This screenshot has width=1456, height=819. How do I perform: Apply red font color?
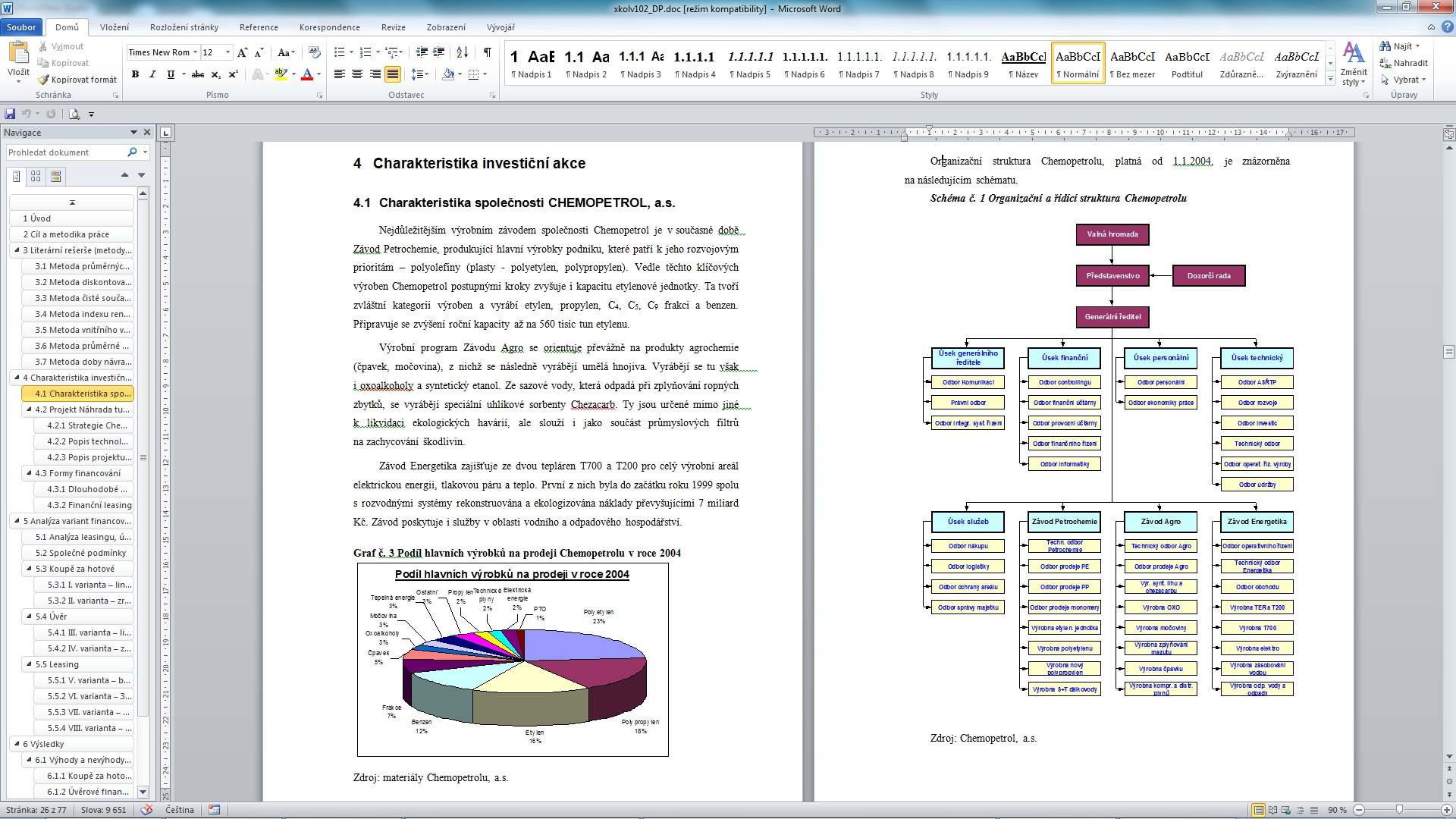(307, 74)
